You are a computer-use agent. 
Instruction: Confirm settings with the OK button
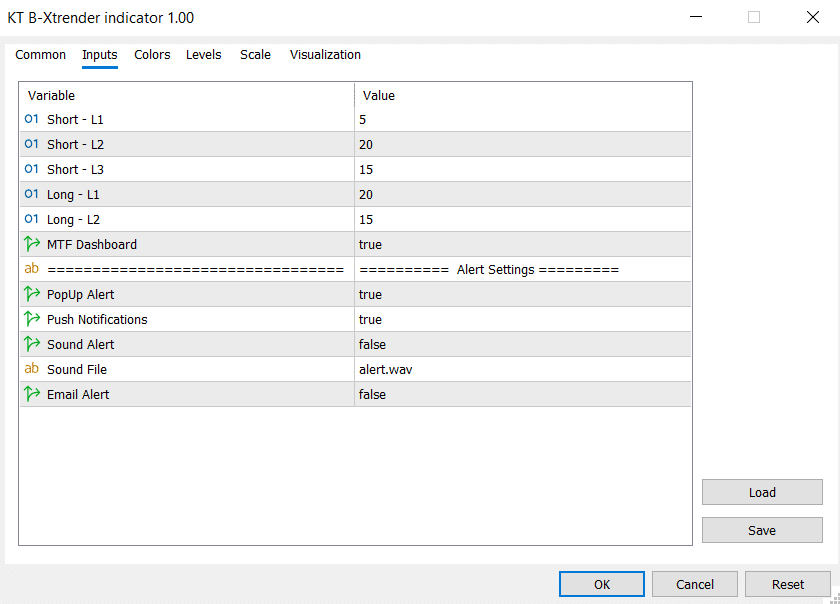coord(602,584)
